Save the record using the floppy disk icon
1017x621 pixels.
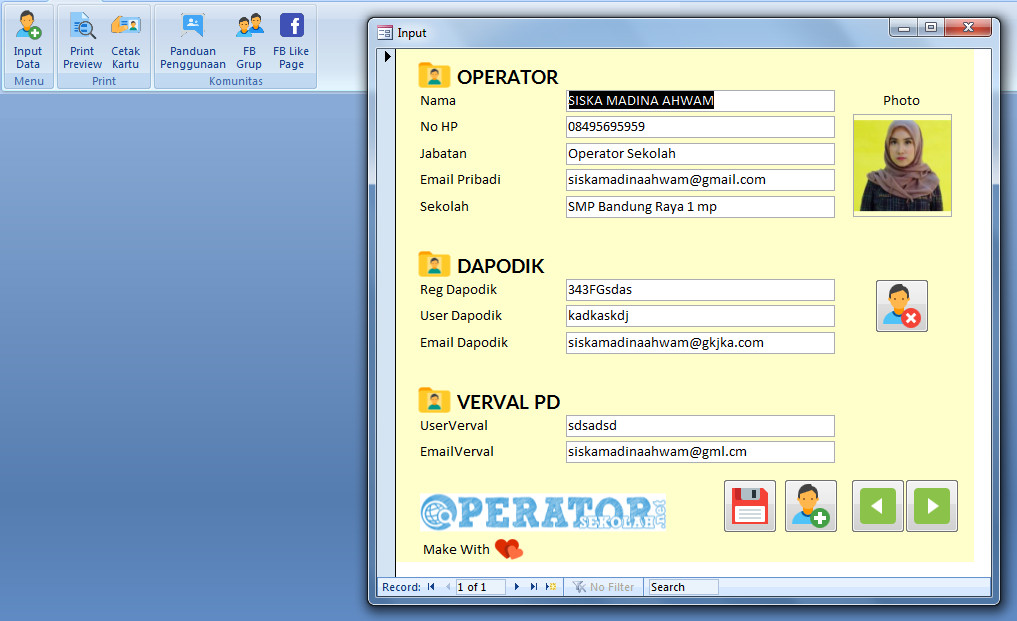click(x=749, y=505)
